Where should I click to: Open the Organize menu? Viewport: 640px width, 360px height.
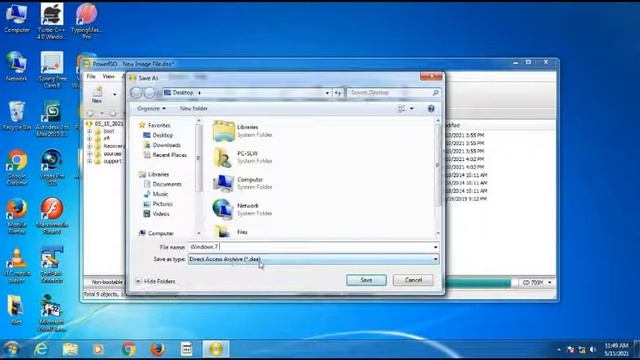[151, 109]
